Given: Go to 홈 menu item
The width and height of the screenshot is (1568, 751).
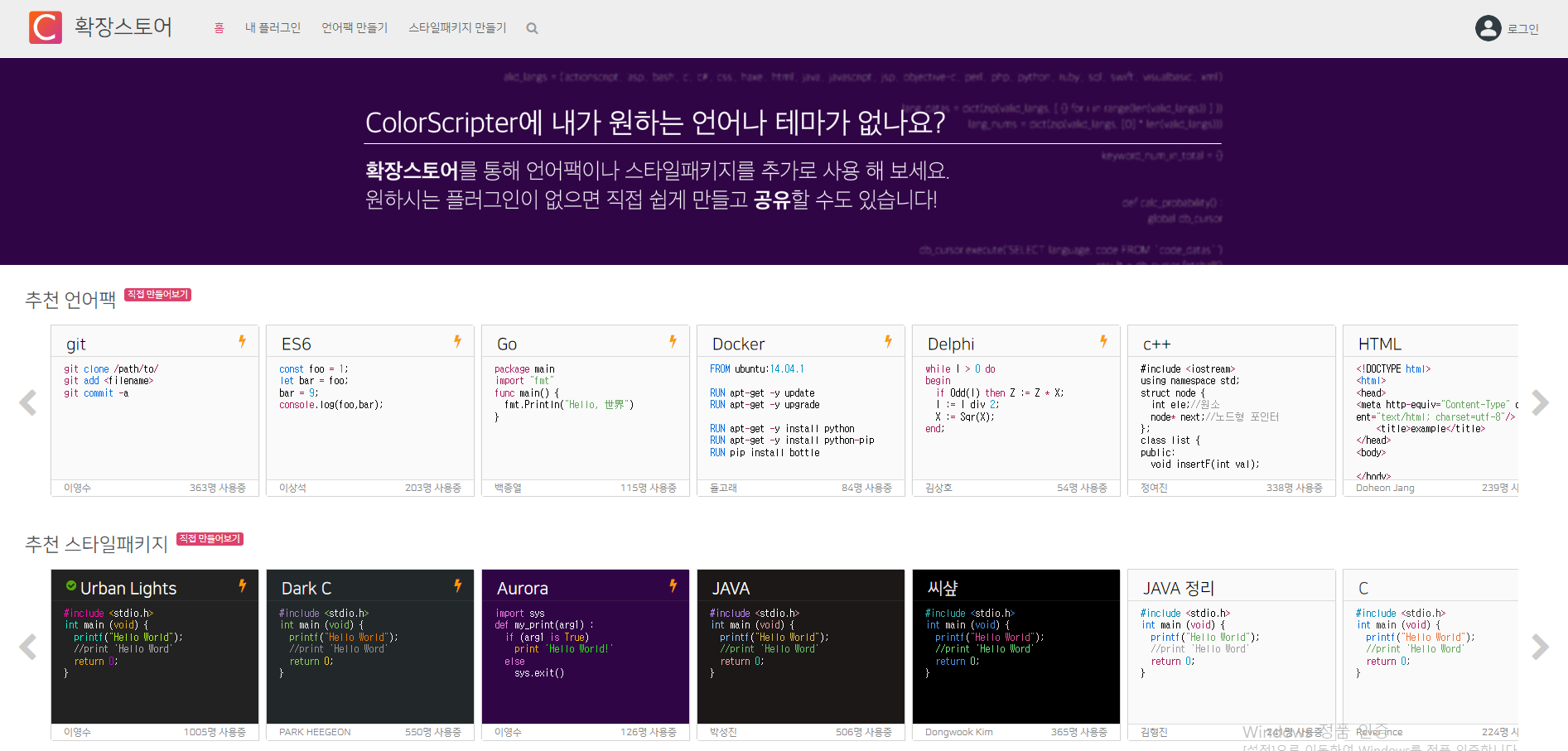Looking at the screenshot, I should point(219,28).
